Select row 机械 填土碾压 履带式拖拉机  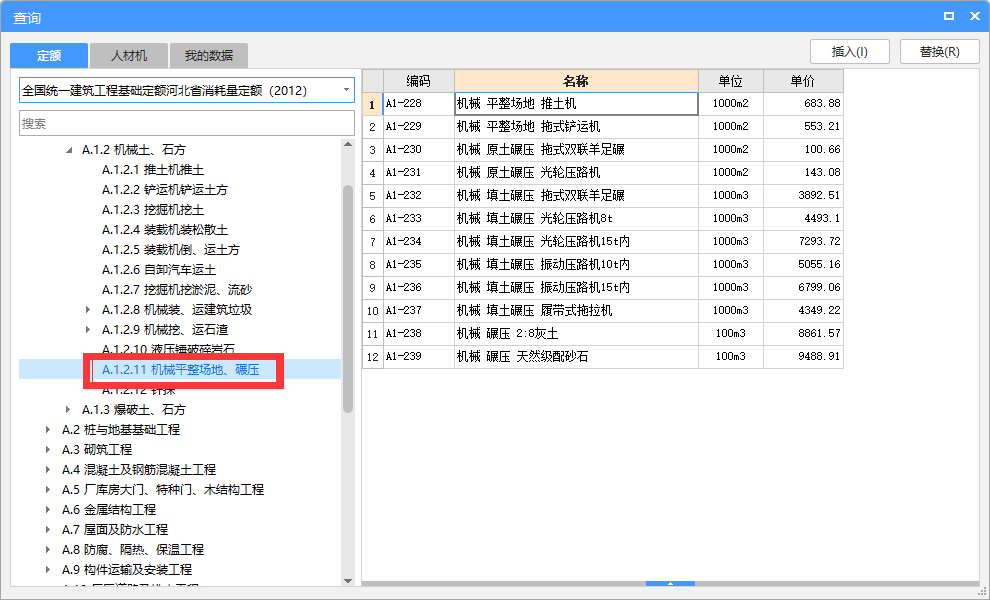pyautogui.click(x=576, y=311)
